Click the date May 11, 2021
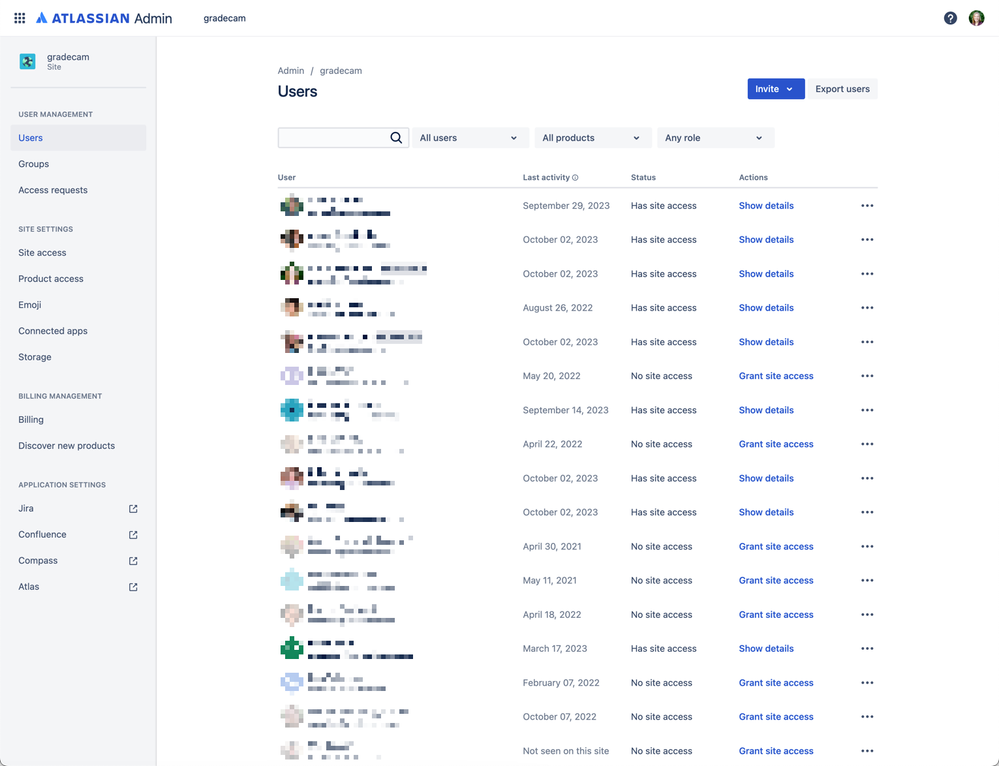The height and width of the screenshot is (766, 999). (549, 581)
